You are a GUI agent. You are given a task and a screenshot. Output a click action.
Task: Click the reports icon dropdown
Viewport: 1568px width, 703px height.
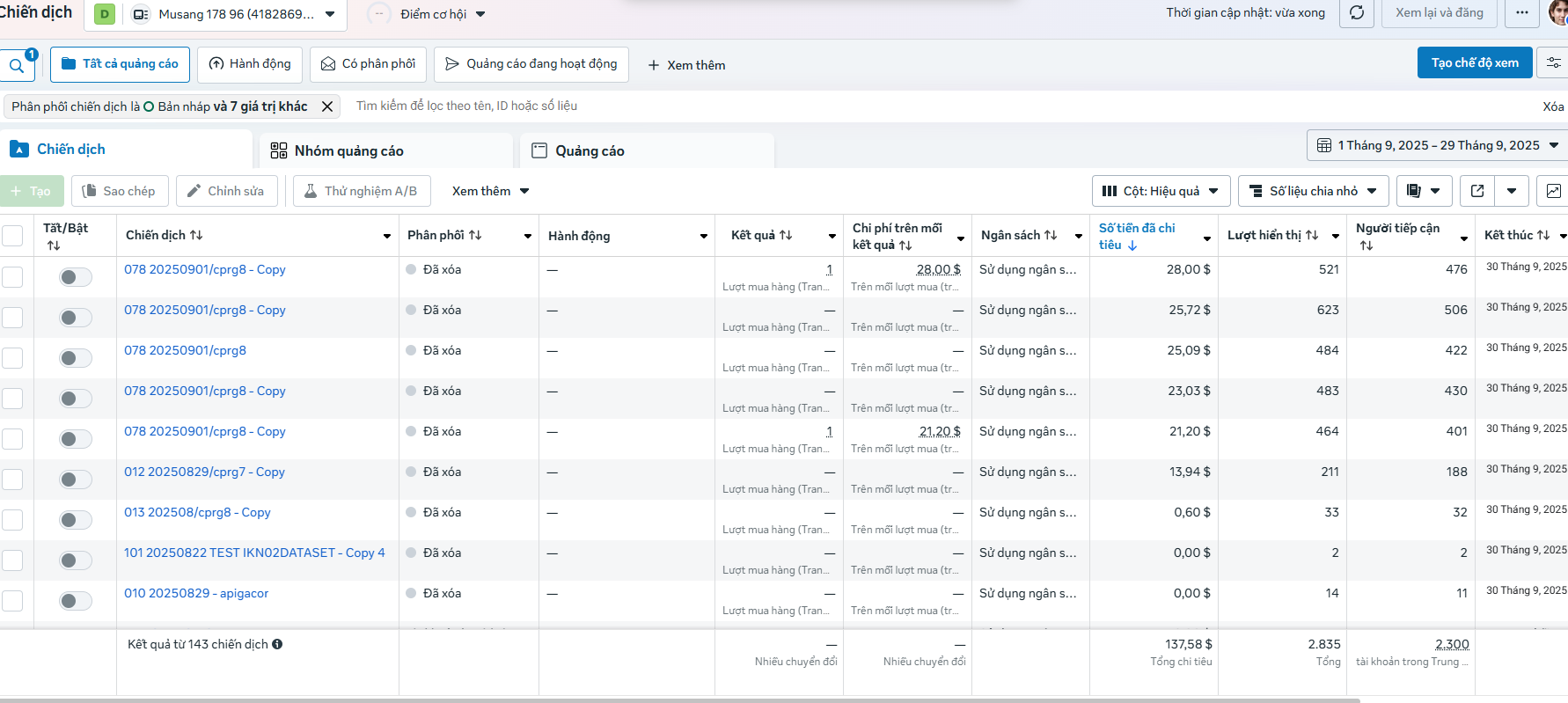click(1423, 191)
